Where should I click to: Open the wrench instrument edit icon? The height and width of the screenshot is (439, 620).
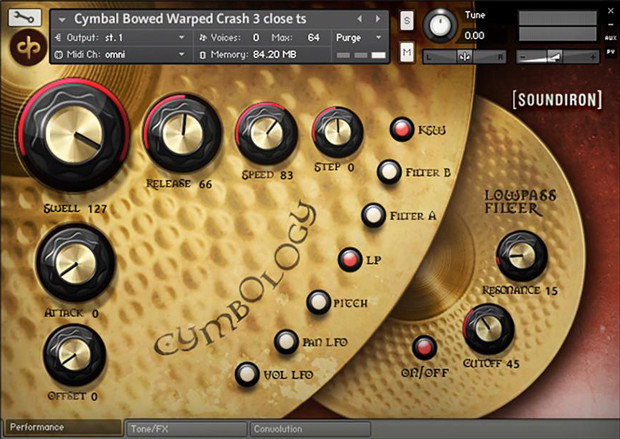25,17
